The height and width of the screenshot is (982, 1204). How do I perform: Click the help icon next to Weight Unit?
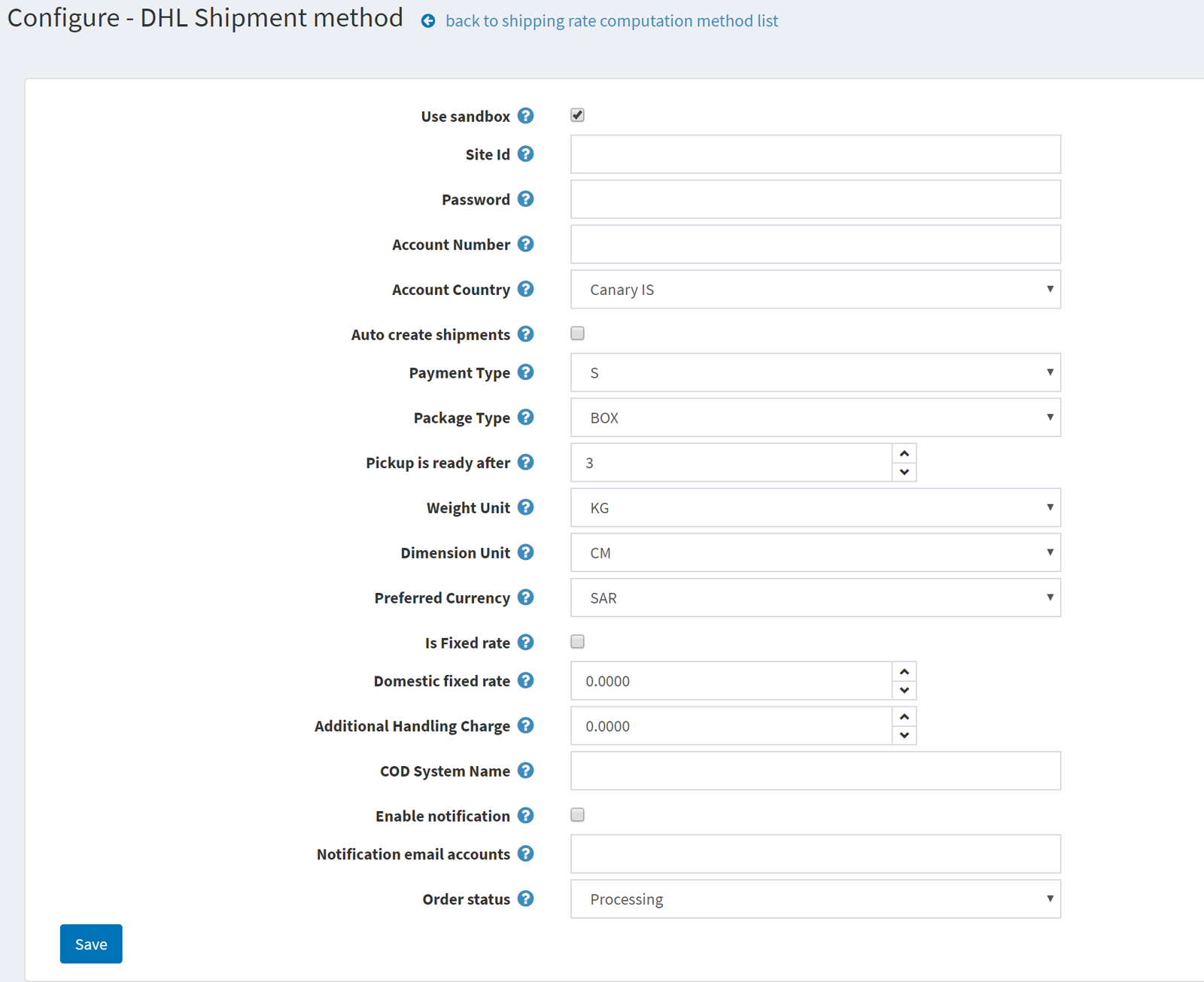click(526, 507)
